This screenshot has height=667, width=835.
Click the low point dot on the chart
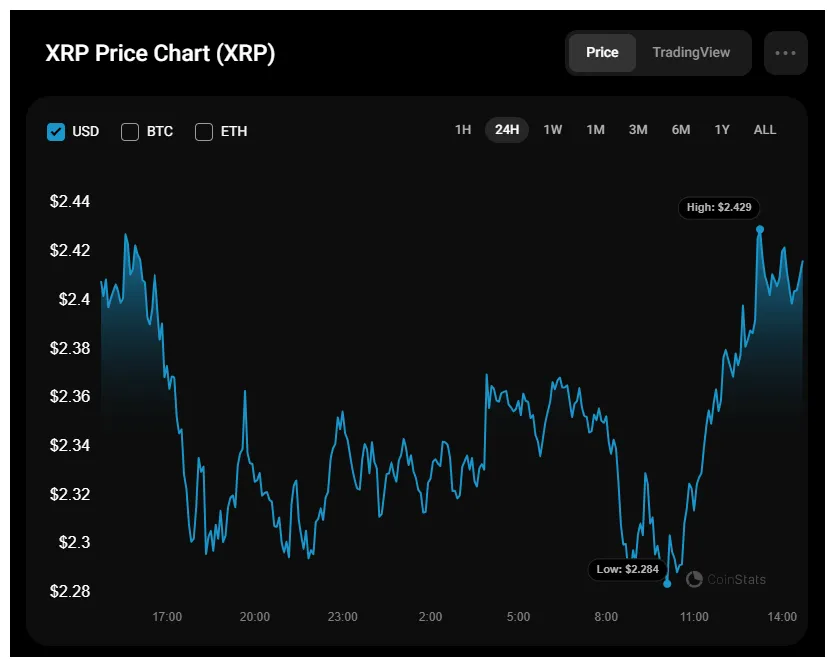[667, 583]
